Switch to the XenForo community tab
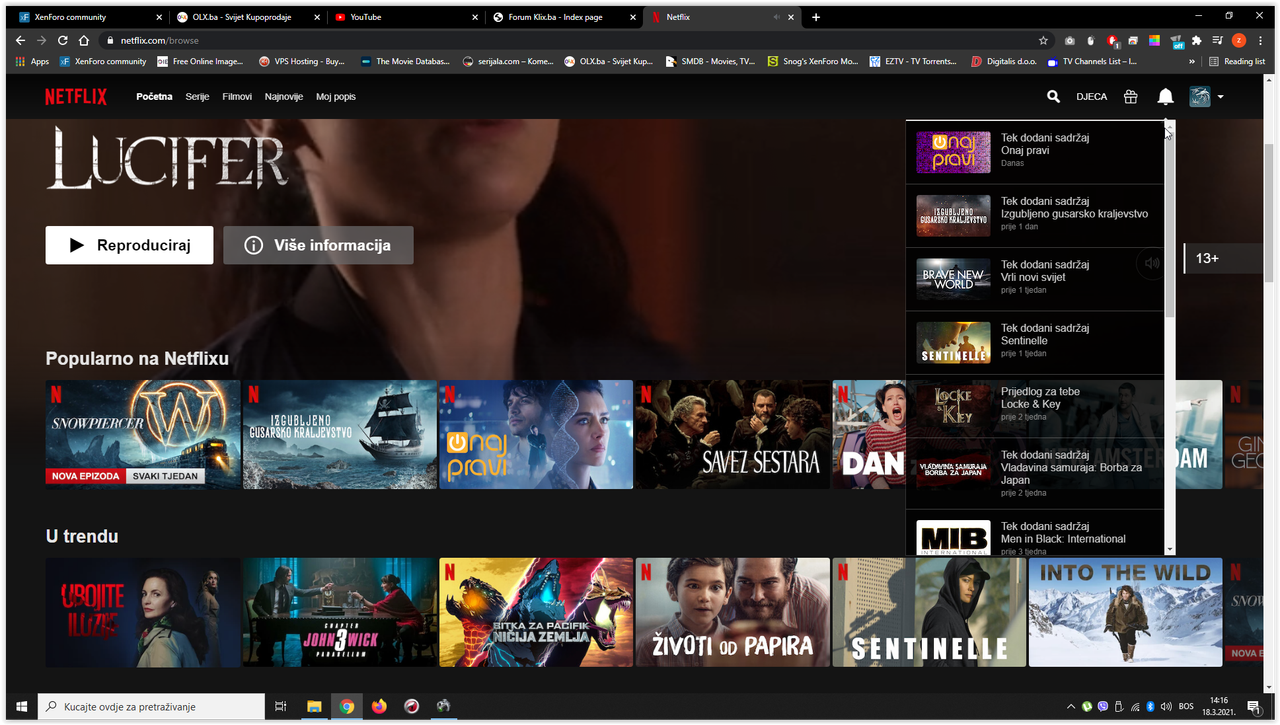The image size is (1280, 725). pos(89,17)
